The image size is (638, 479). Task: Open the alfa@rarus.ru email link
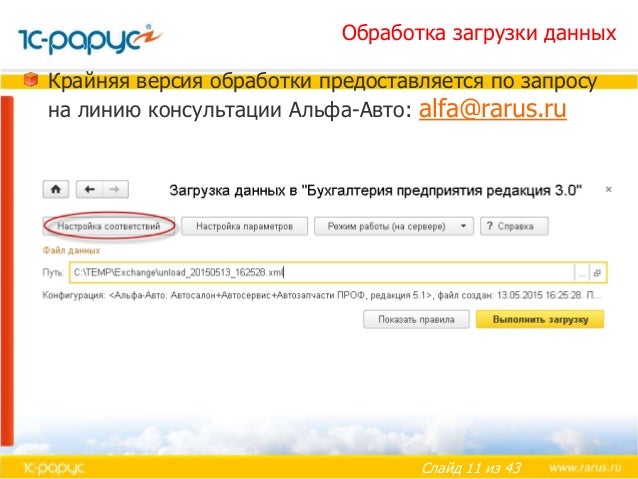pos(493,109)
